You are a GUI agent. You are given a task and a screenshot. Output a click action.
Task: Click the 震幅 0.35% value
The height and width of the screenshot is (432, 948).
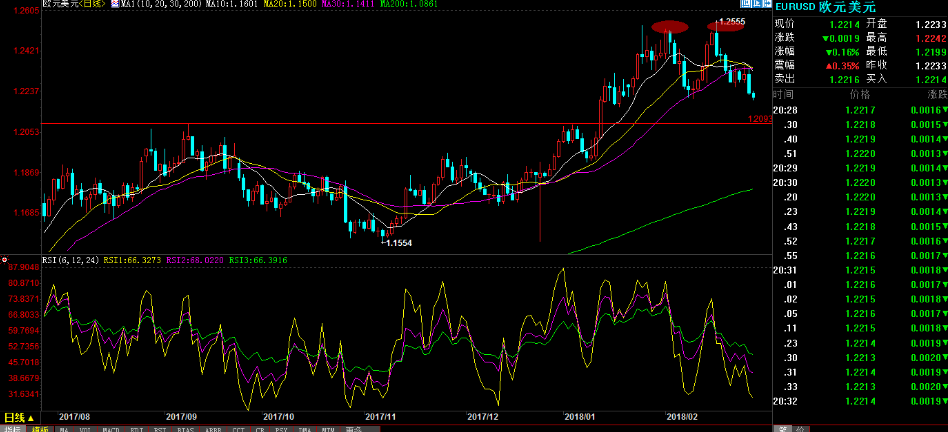click(841, 65)
